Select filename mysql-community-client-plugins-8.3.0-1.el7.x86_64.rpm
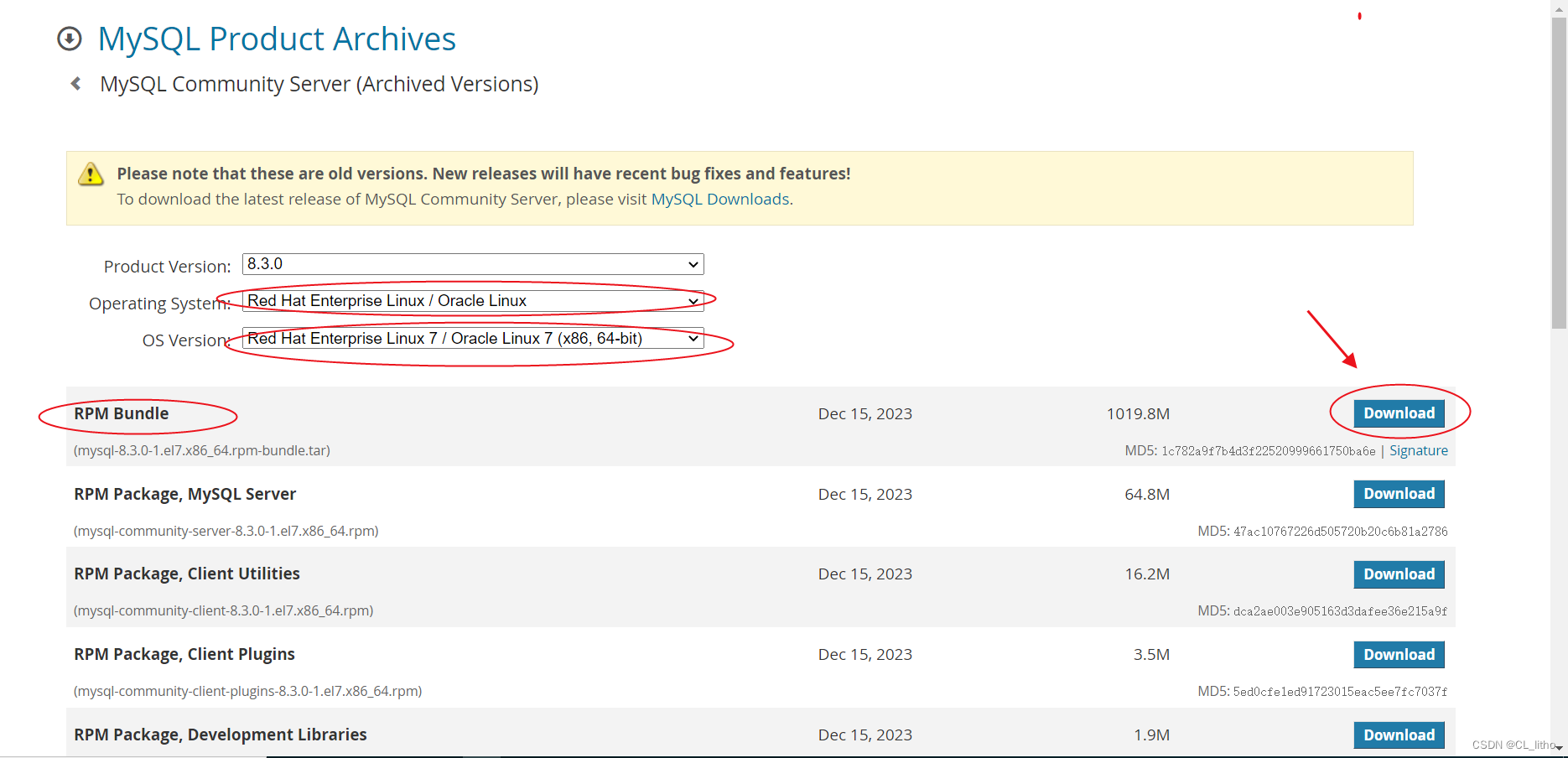Viewport: 1568px width, 758px height. (x=248, y=691)
